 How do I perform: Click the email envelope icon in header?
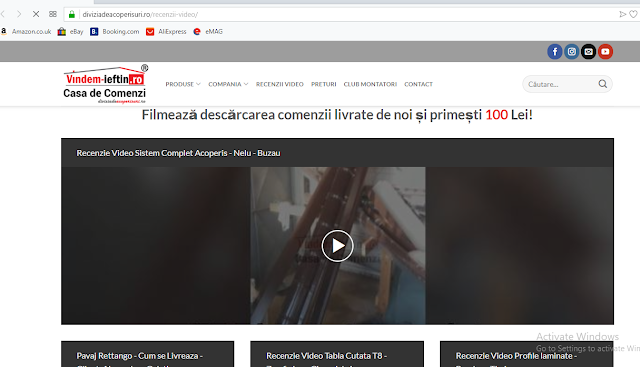pyautogui.click(x=589, y=51)
